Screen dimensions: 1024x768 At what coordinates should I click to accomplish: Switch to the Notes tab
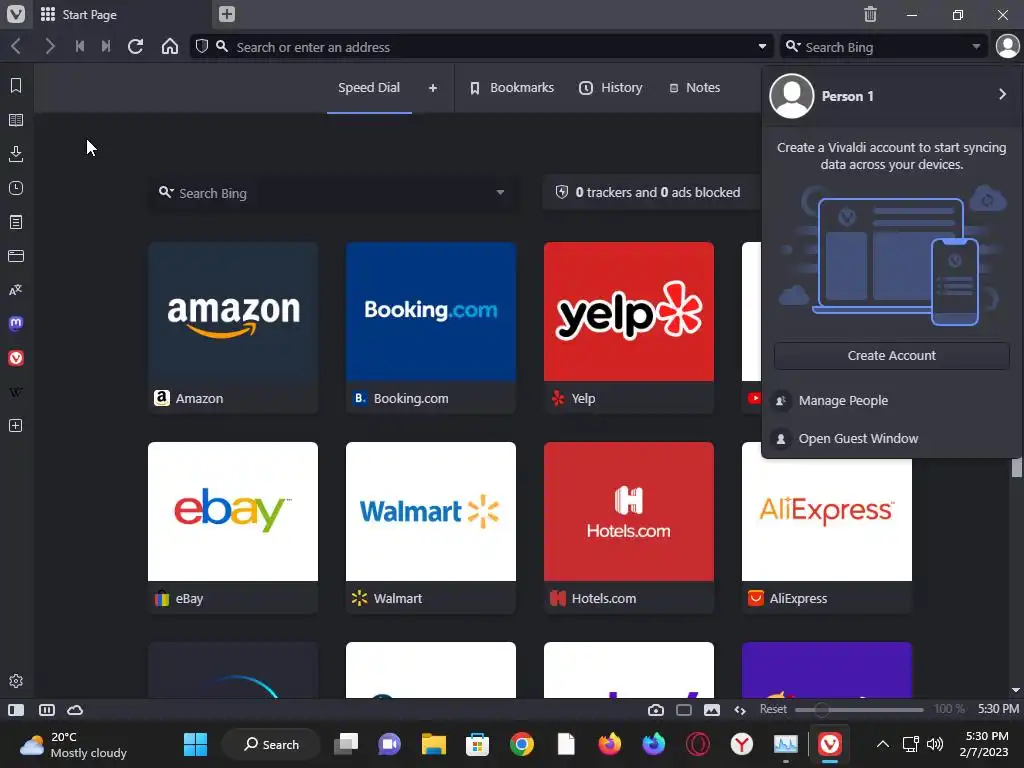tap(695, 88)
